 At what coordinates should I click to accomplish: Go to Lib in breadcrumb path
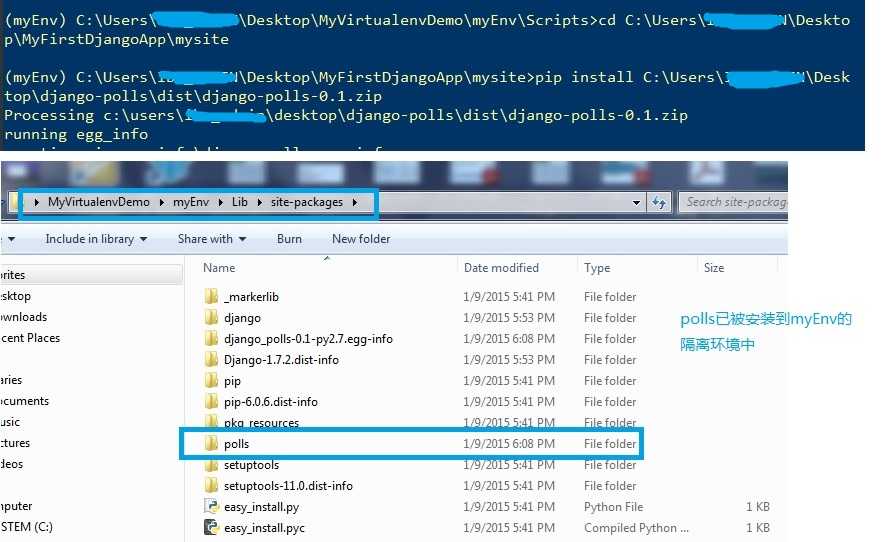[x=240, y=202]
